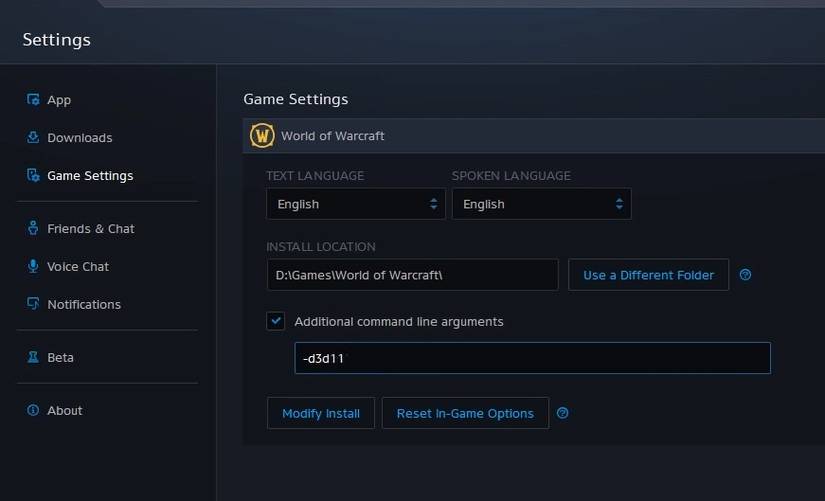Image resolution: width=825 pixels, height=501 pixels.
Task: Click the command line arguments field with -d3d11
Action: [532, 358]
